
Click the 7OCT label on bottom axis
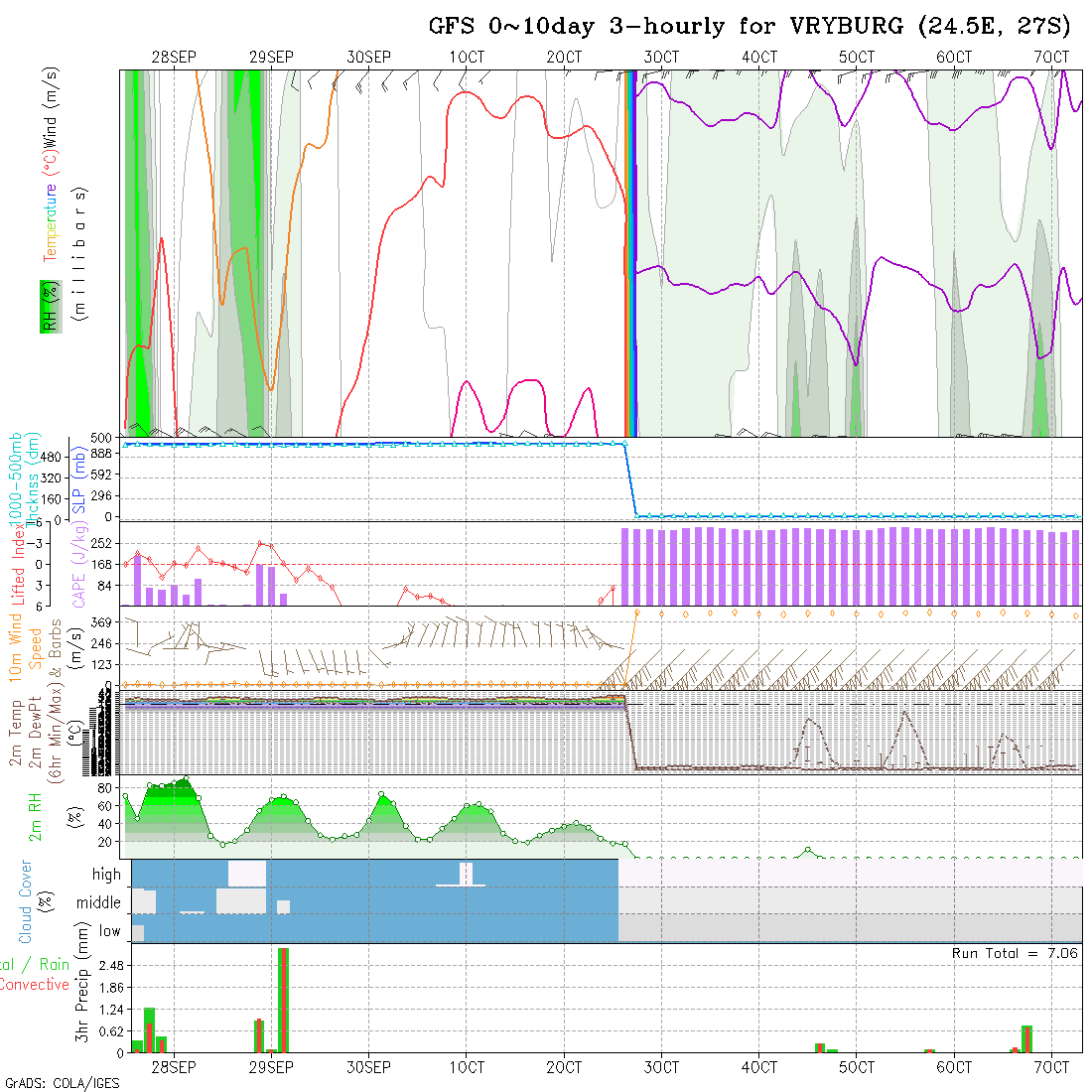coord(1051,1067)
